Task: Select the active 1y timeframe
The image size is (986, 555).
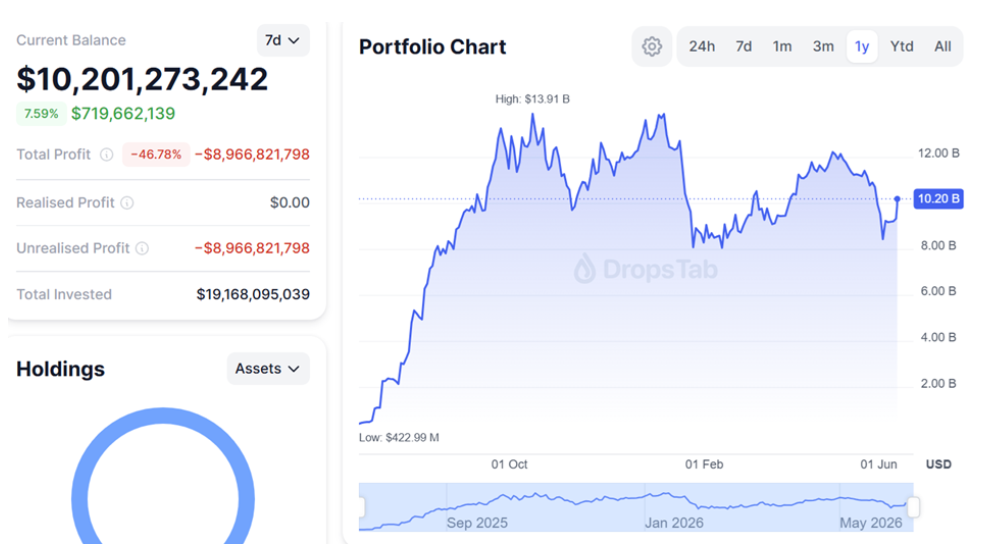Action: click(862, 47)
